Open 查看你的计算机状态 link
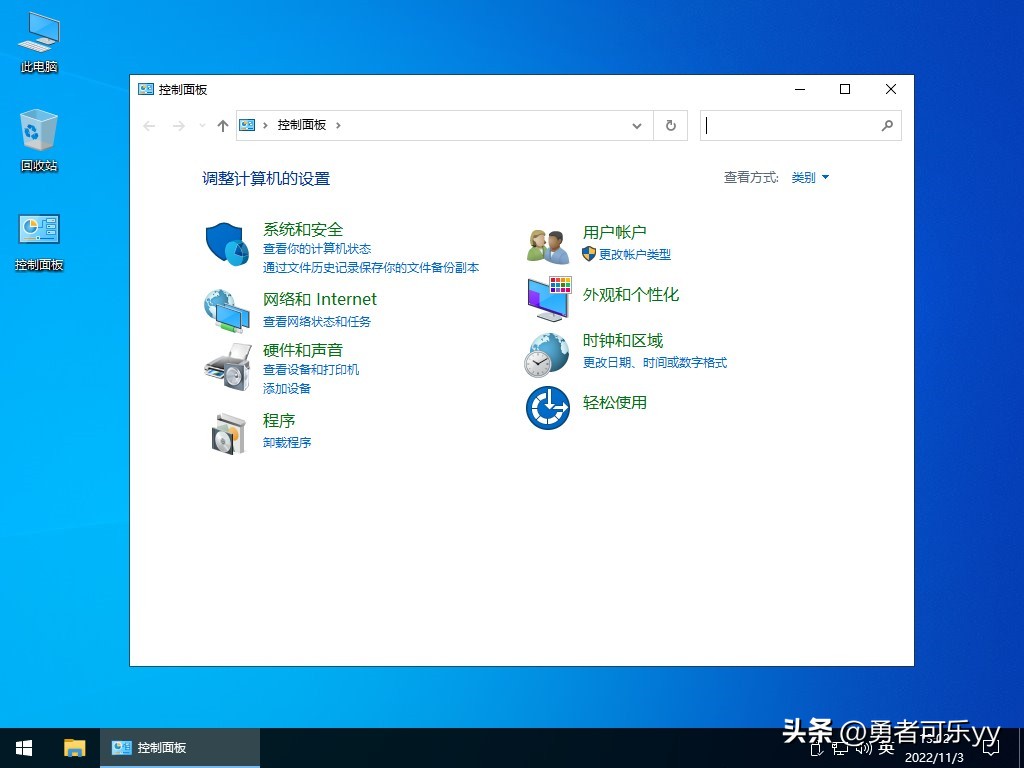1024x768 pixels. [x=316, y=249]
